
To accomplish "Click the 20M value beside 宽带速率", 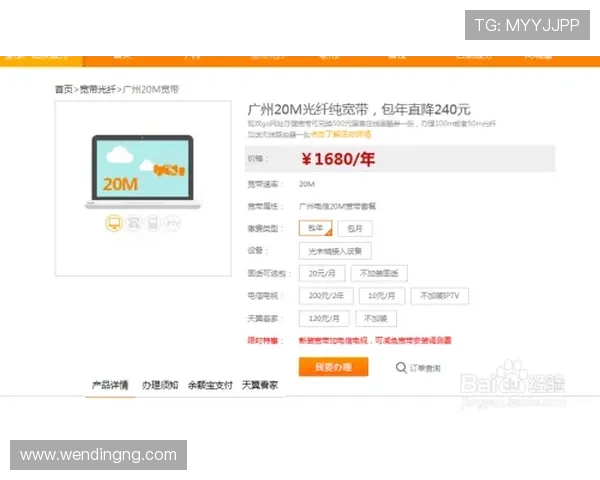I will tap(307, 184).
